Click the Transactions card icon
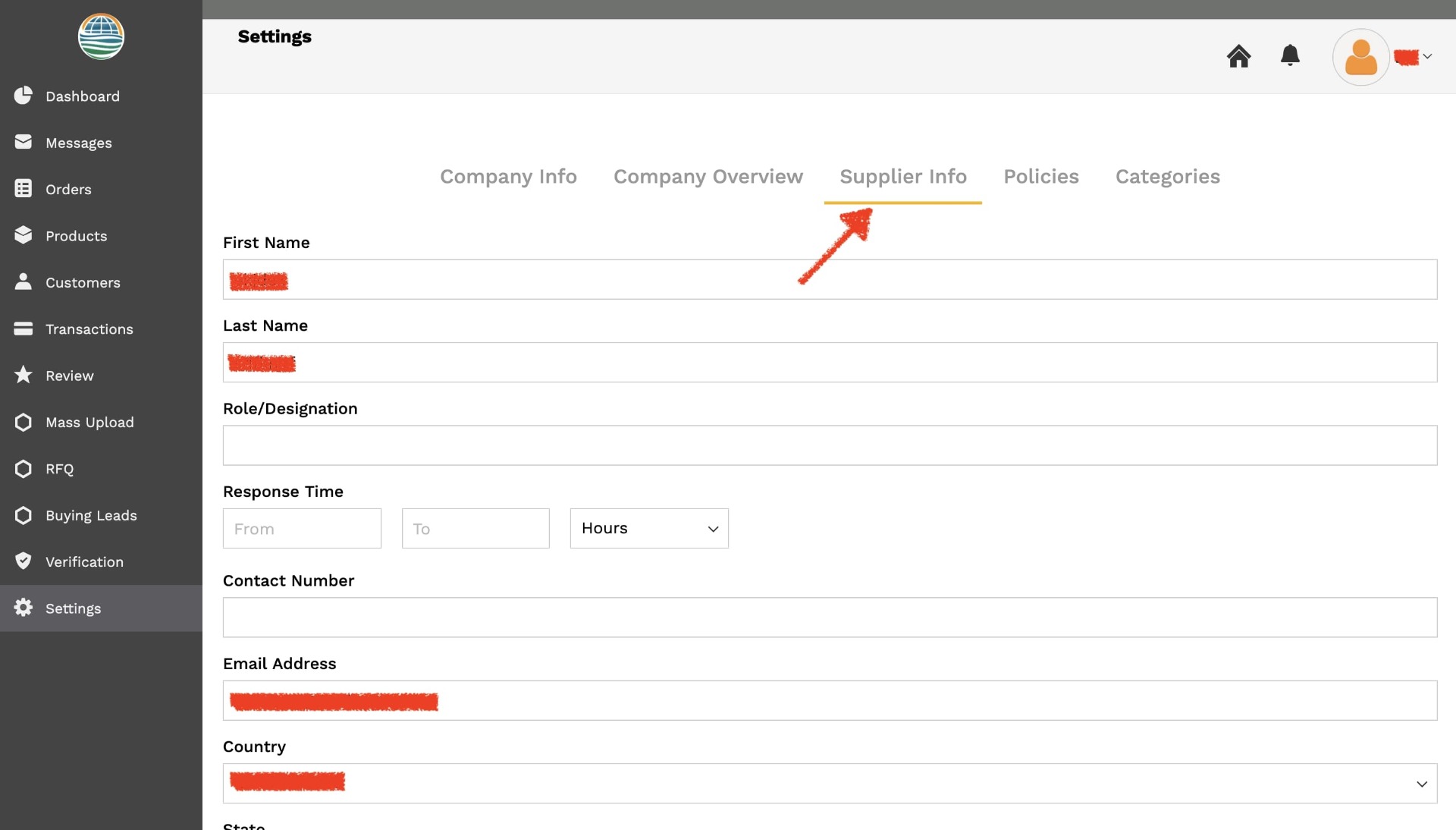The image size is (1456, 830). pyautogui.click(x=24, y=329)
